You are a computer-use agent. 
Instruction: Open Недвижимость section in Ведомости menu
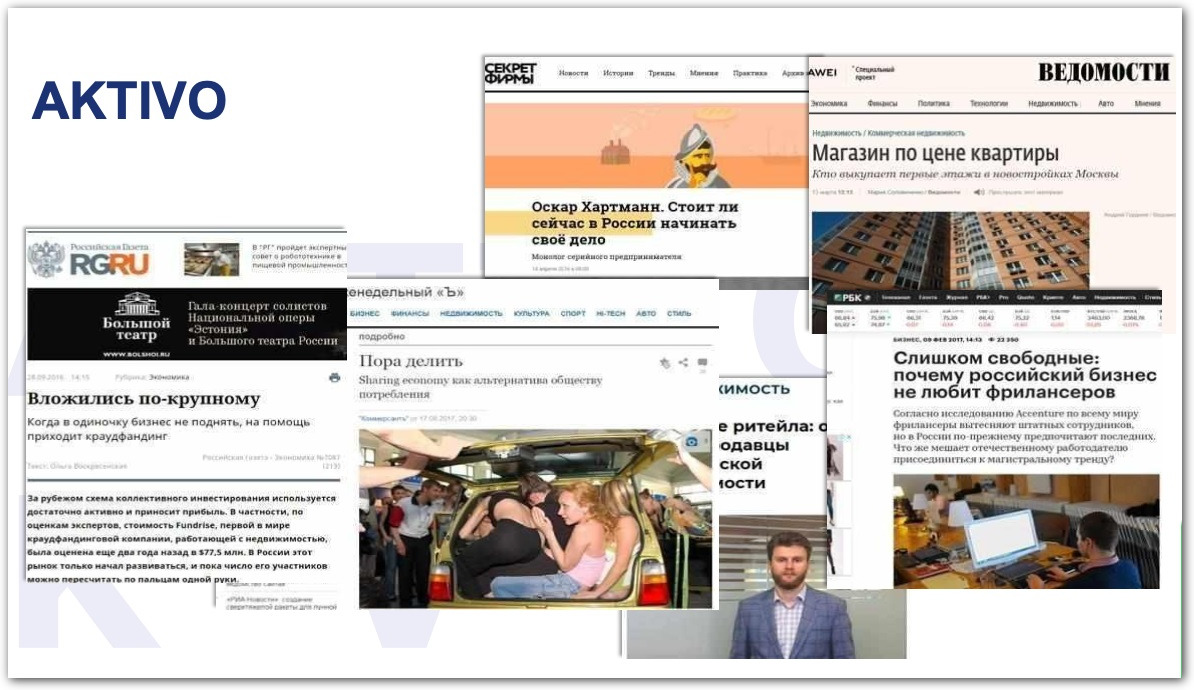[x=1053, y=103]
